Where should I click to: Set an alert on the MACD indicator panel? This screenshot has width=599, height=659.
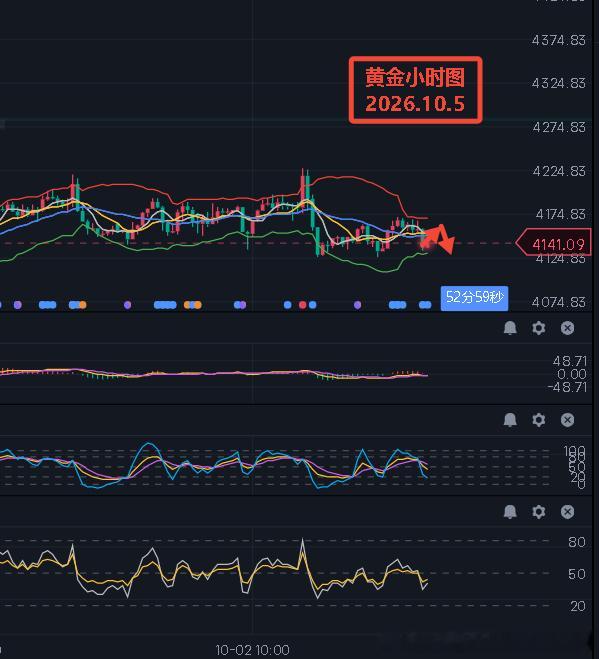pos(510,328)
